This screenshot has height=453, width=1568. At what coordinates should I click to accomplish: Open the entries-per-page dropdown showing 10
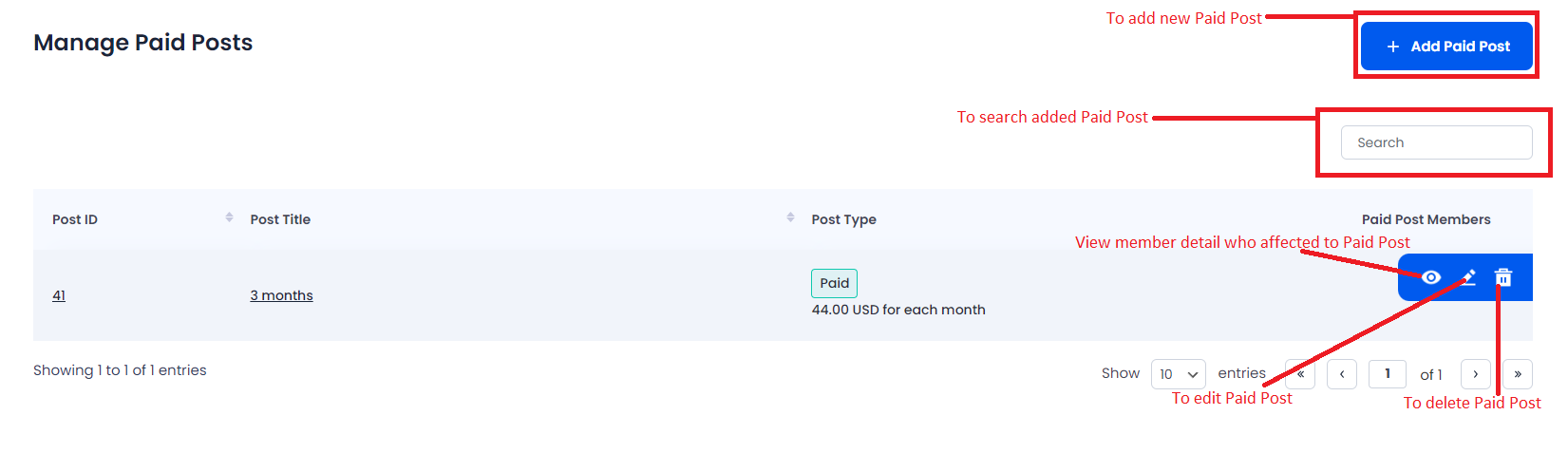1179,374
